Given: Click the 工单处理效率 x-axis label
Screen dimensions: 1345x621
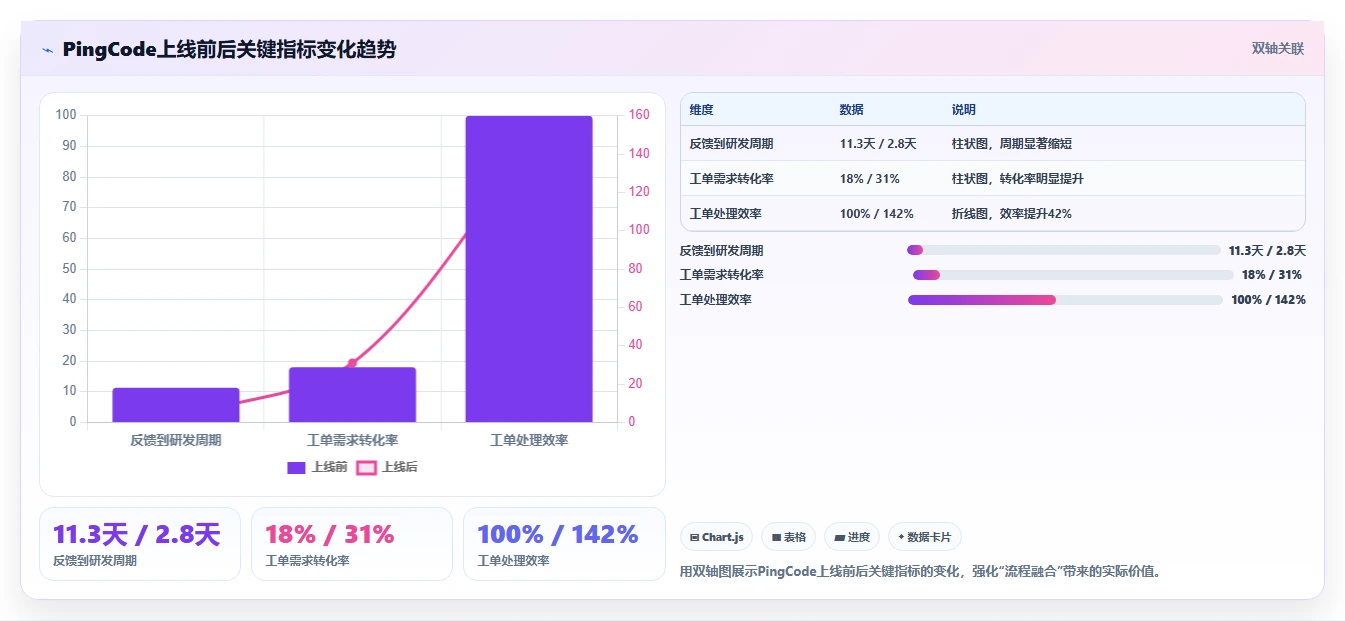Looking at the screenshot, I should (529, 440).
